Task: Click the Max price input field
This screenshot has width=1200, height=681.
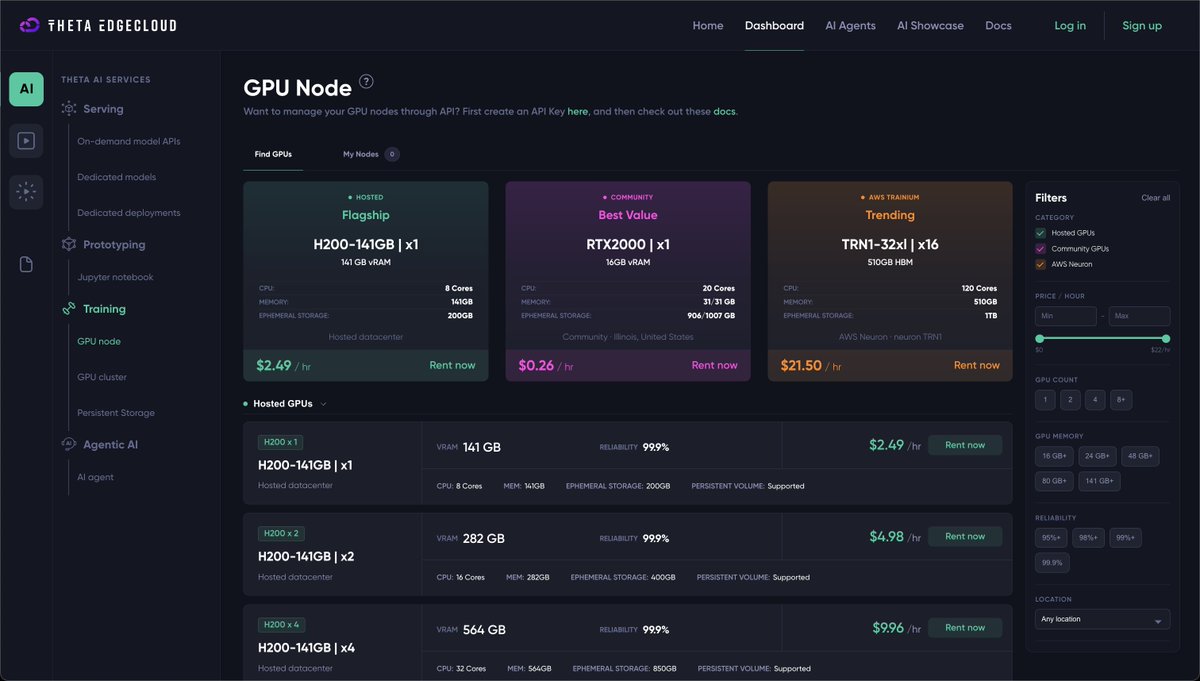Action: (1139, 316)
